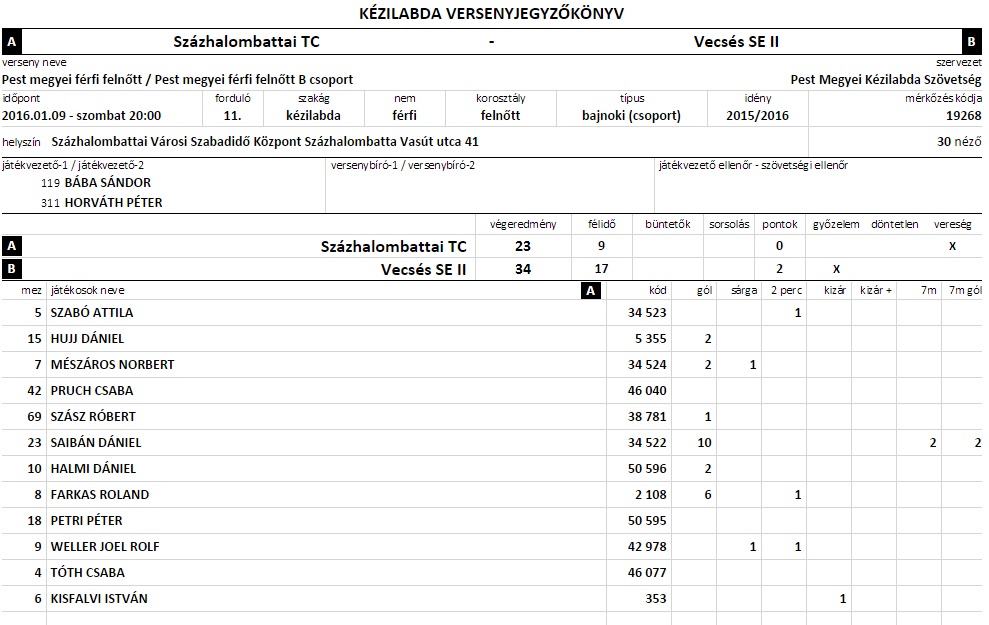Click the season value 2015/2016
The image size is (989, 625).
757,116
